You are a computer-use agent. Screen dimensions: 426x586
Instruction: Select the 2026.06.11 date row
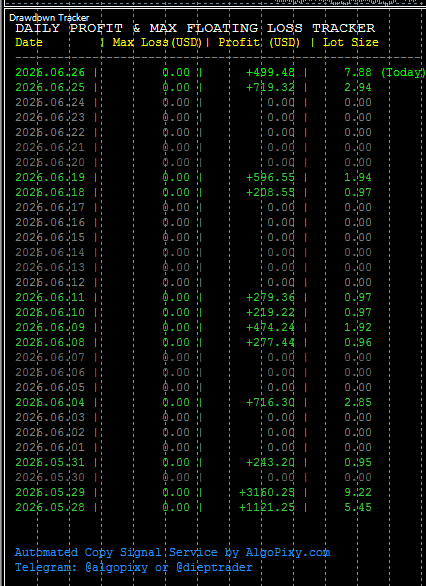50,297
